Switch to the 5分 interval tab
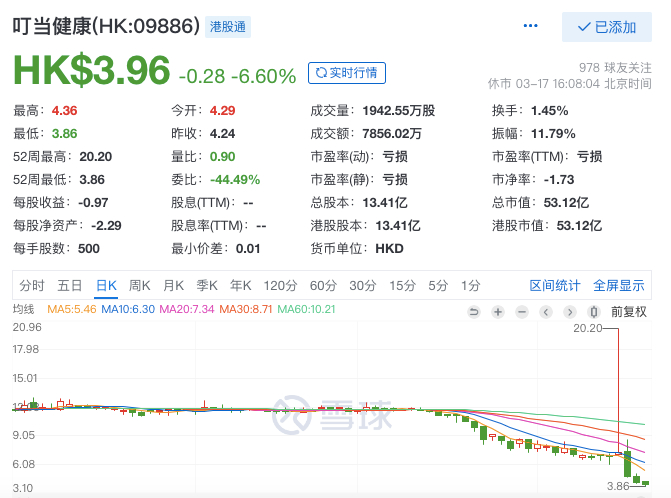Screen dimensions: 671x498 [x=438, y=285]
